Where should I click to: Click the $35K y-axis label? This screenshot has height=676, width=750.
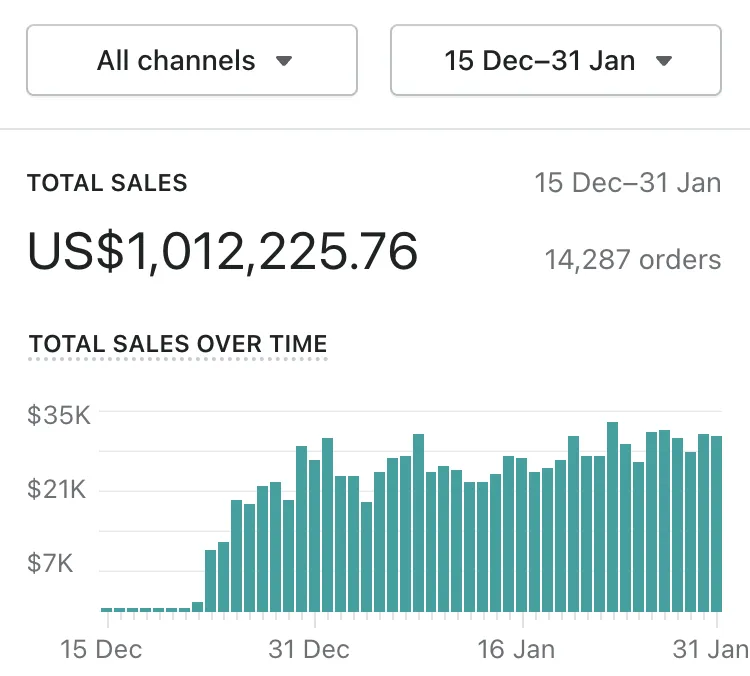59,415
